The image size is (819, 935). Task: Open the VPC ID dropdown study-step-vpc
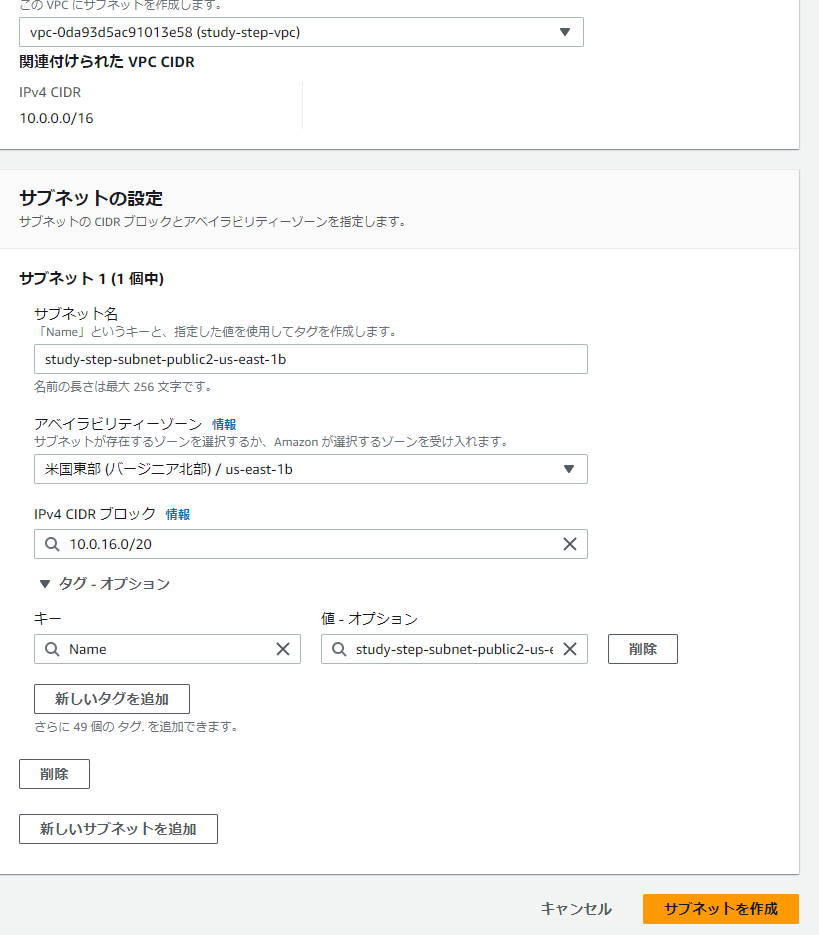[x=301, y=32]
